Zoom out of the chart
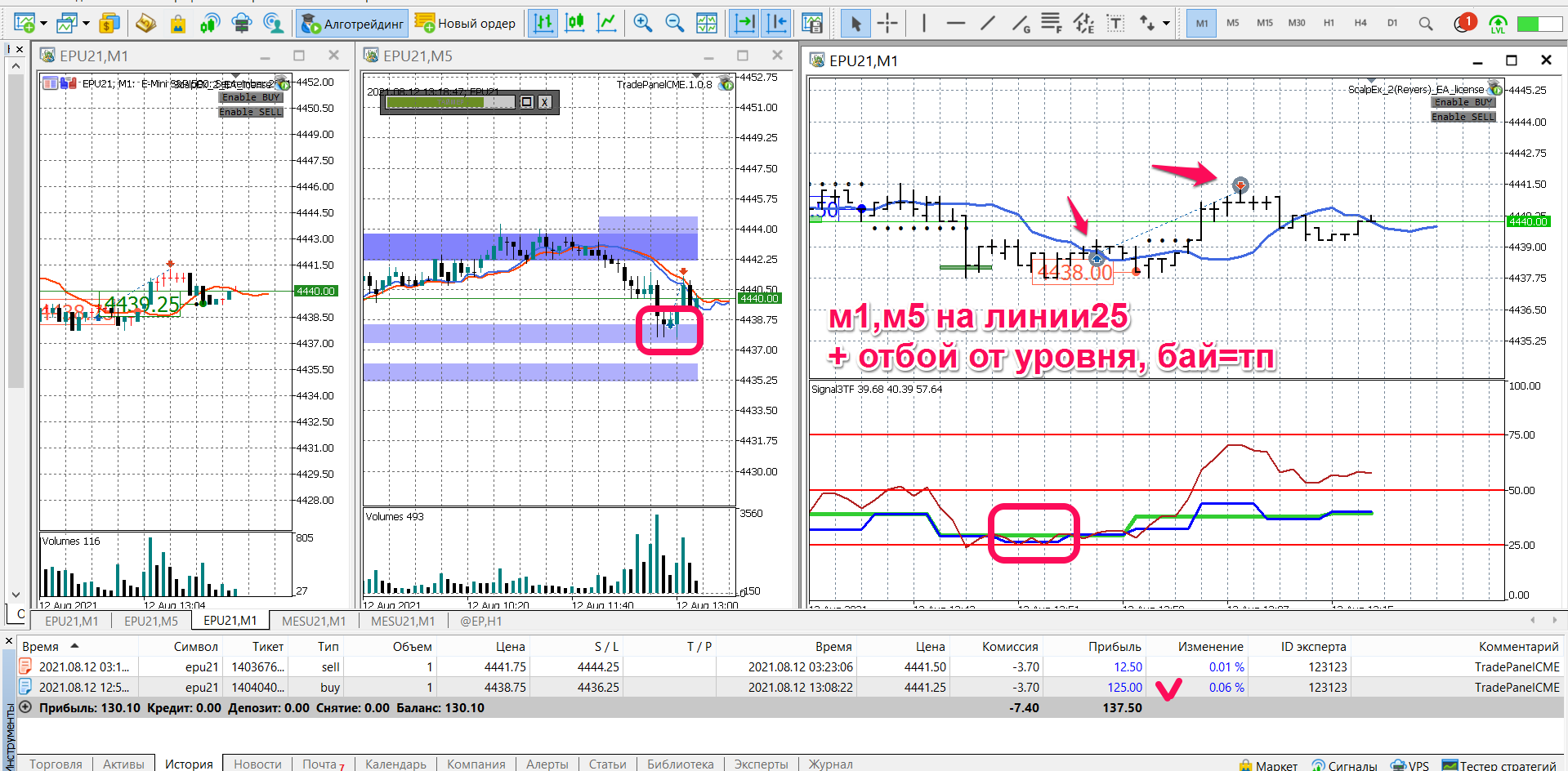 coord(675,24)
